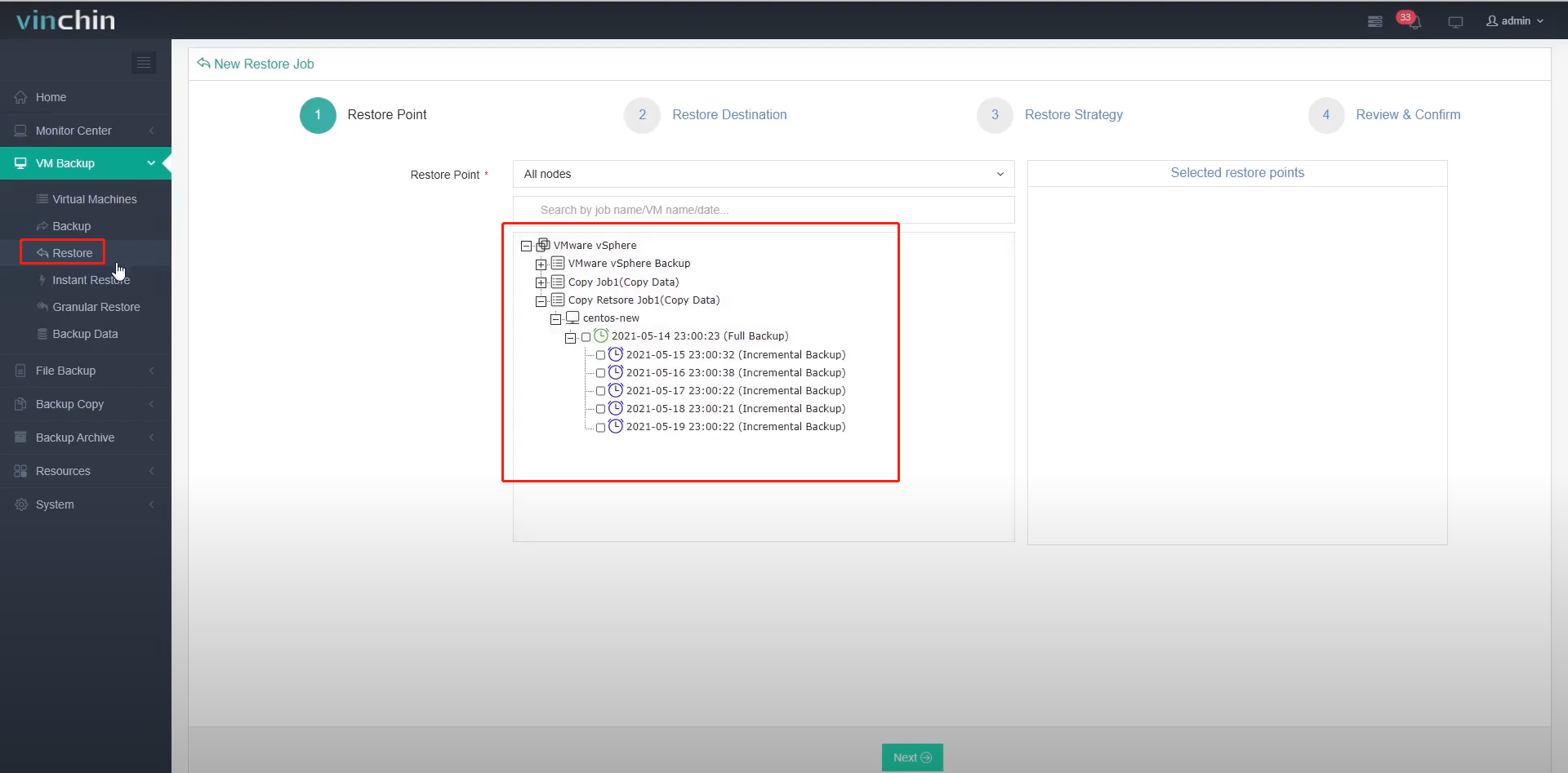Check the 2021-05-14 Full Backup checkbox

(586, 337)
